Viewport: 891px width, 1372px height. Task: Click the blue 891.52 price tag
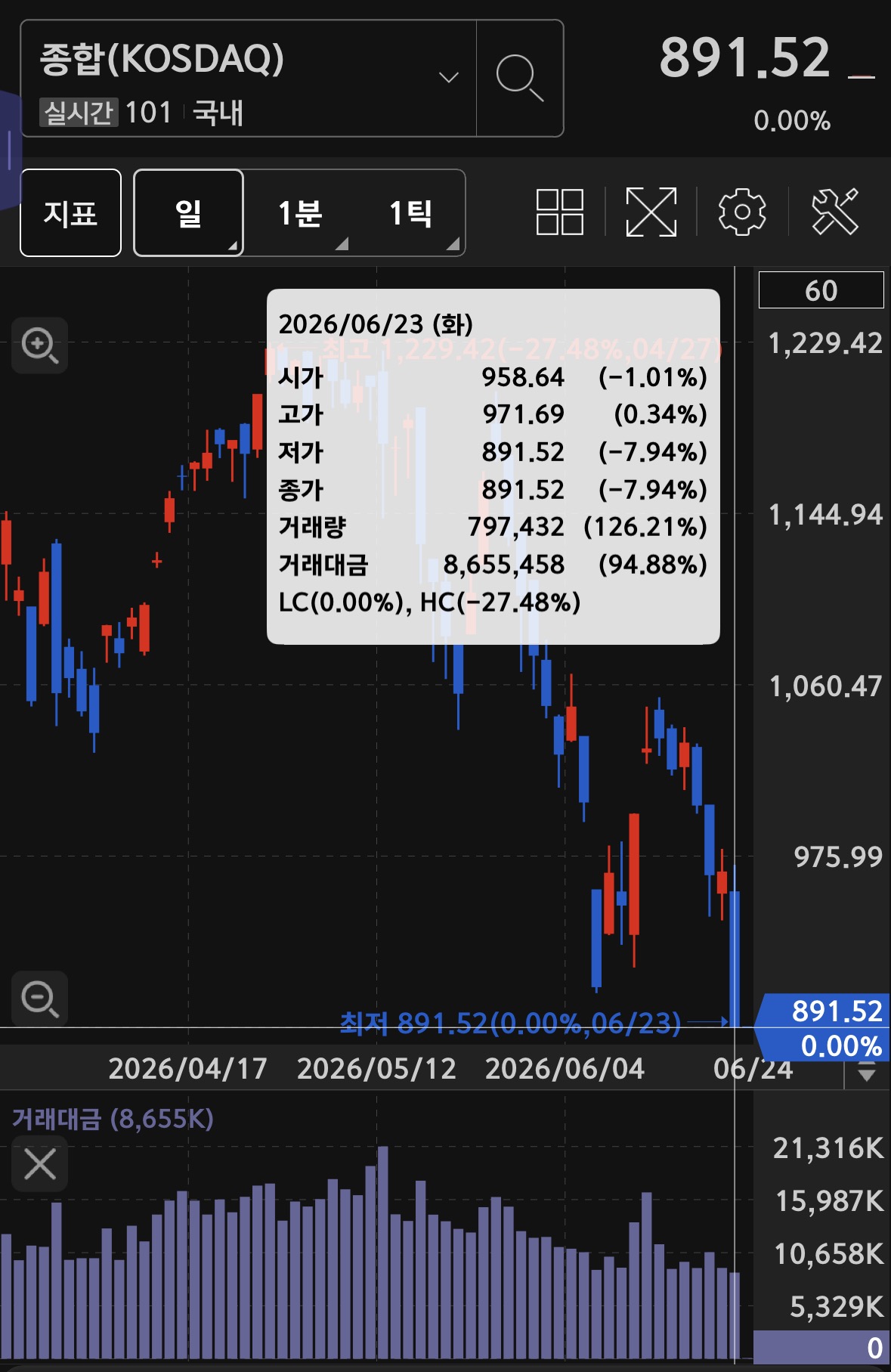tap(822, 1028)
